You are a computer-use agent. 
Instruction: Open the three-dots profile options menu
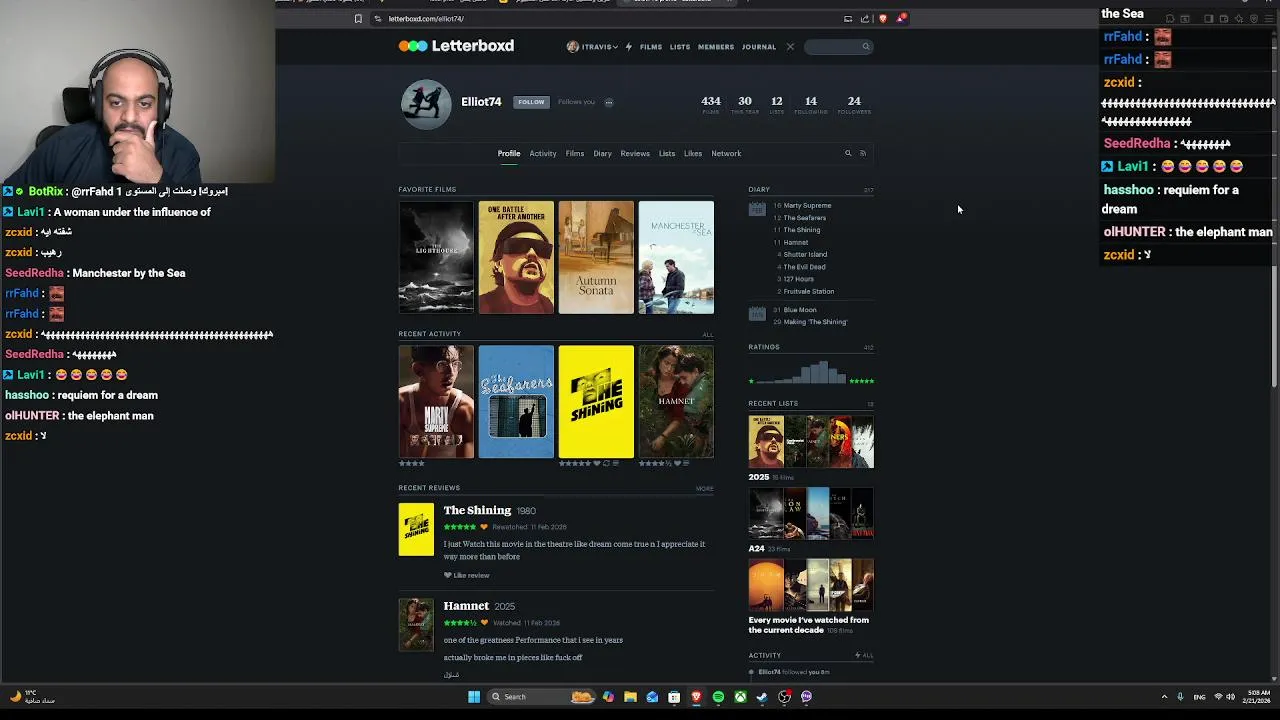click(x=608, y=102)
